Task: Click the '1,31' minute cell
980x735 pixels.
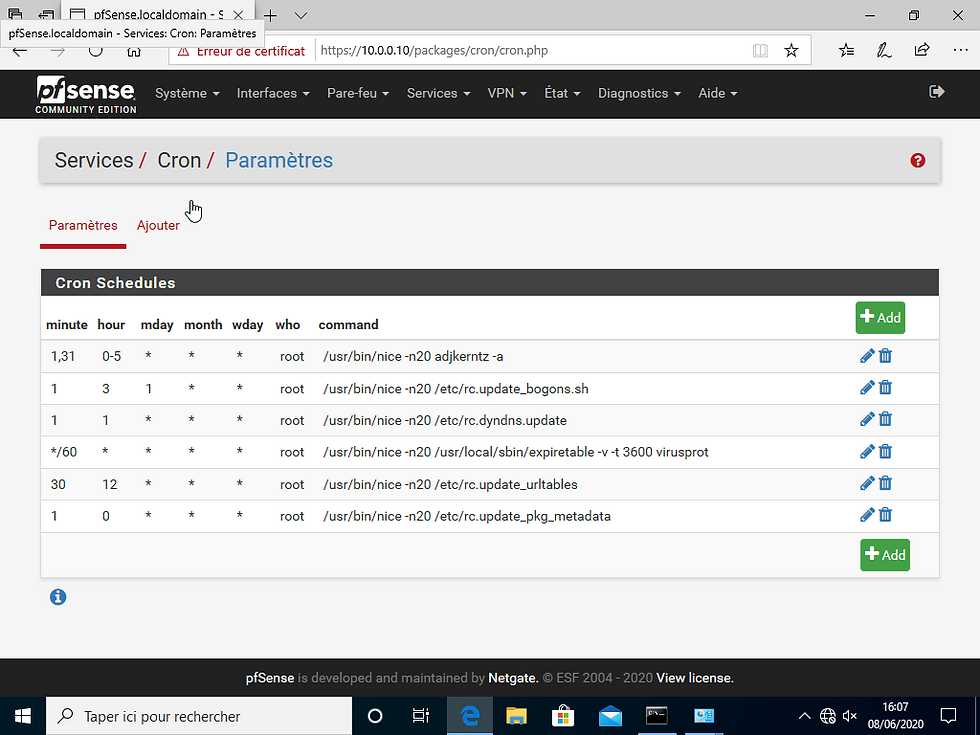Action: pos(63,356)
